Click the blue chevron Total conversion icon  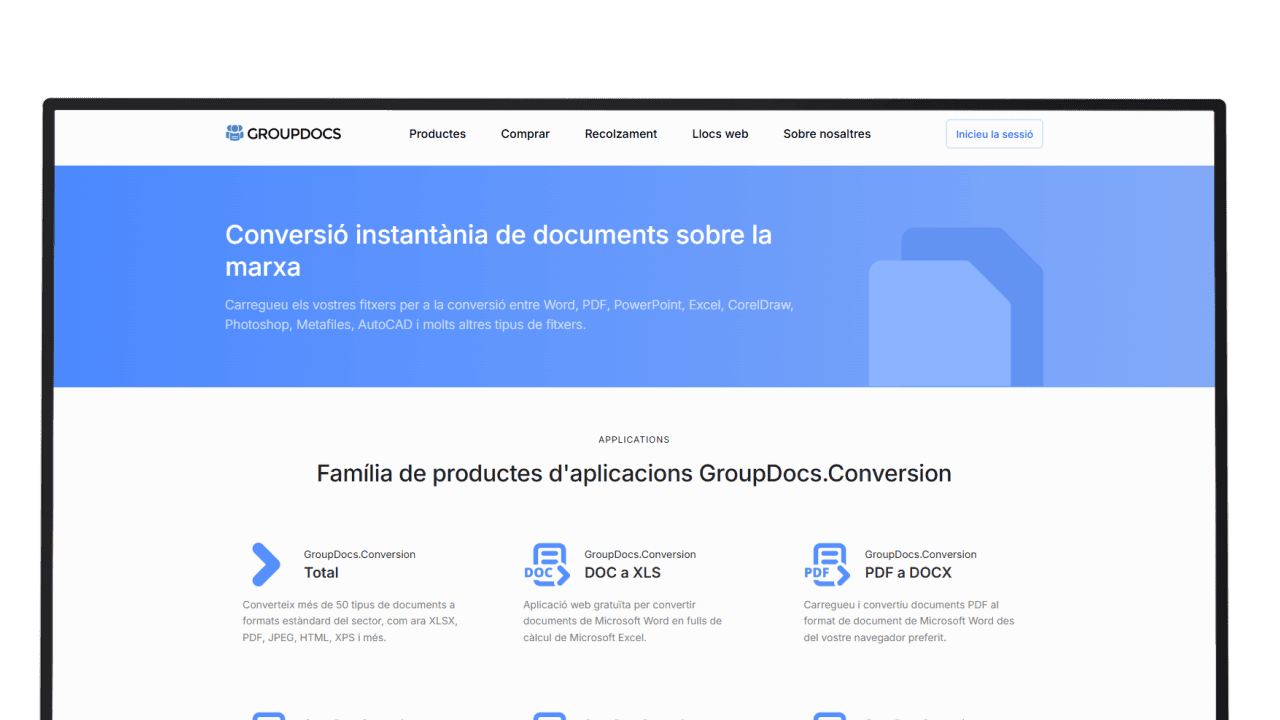point(265,564)
